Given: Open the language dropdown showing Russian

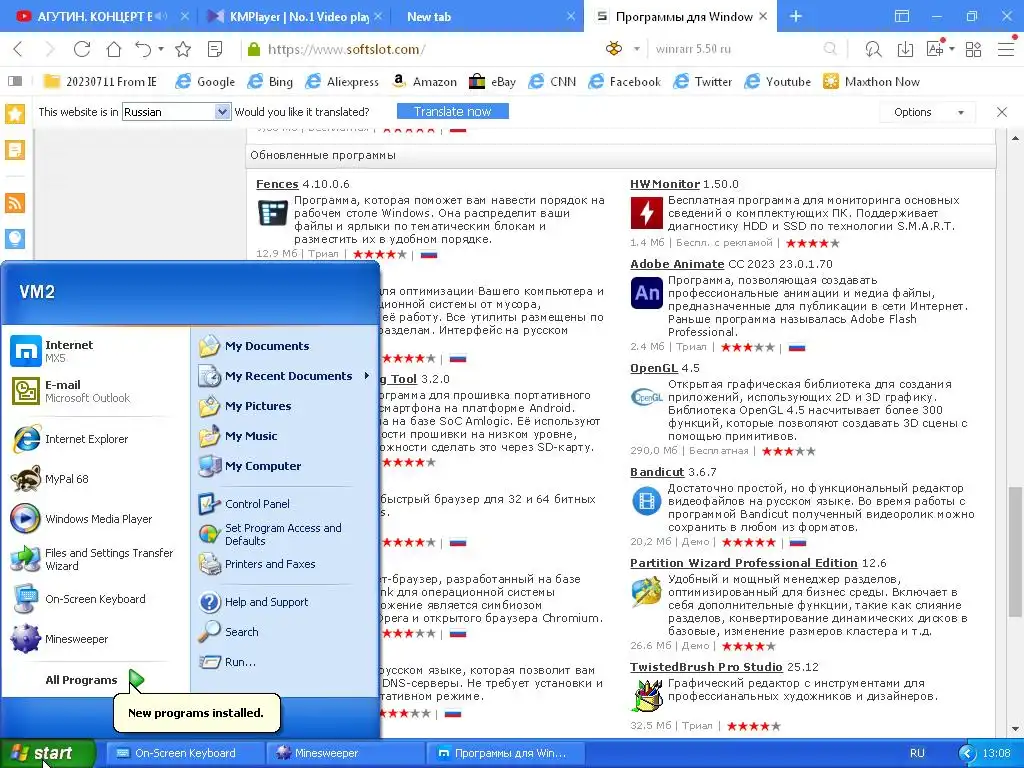Looking at the screenshot, I should [176, 112].
